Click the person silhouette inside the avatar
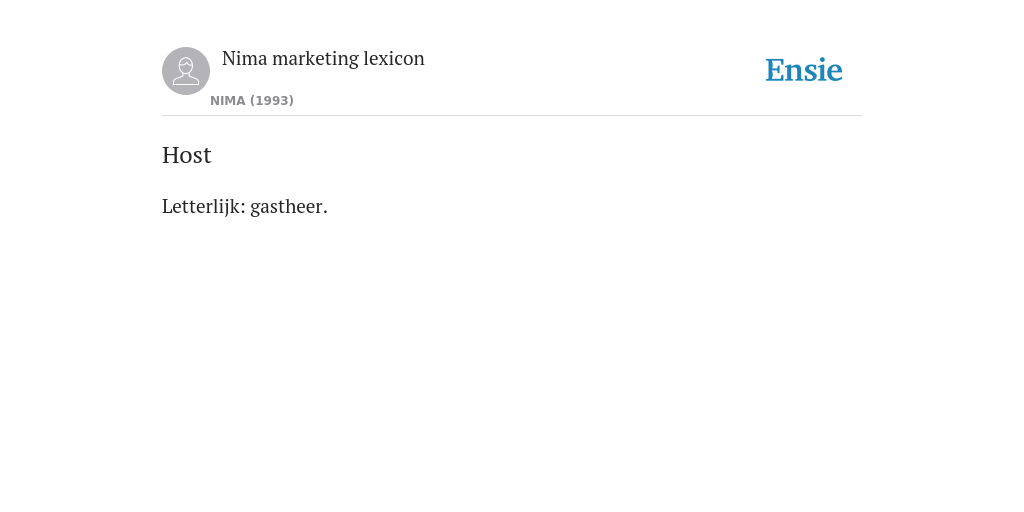Viewport: 1024px width, 512px height. click(186, 71)
